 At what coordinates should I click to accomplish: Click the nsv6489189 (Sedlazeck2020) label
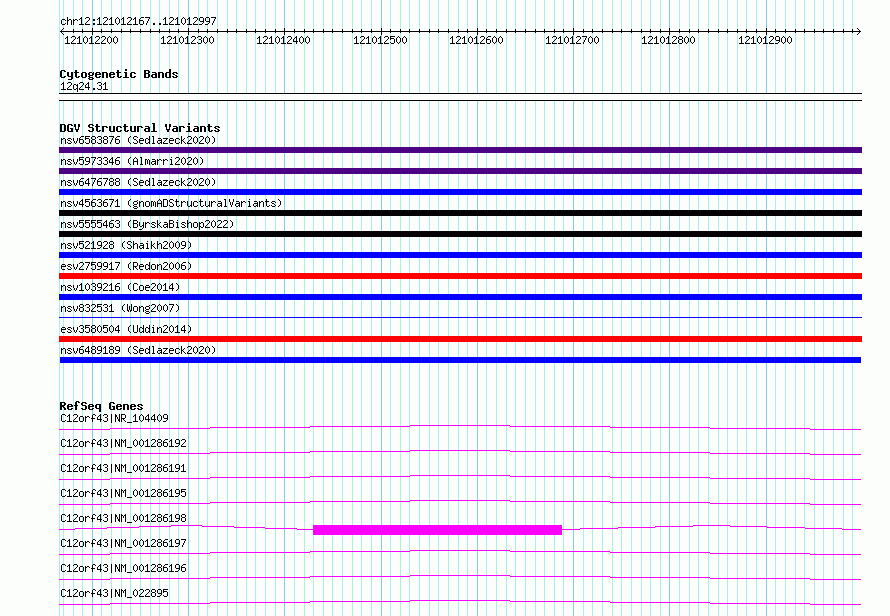click(x=138, y=350)
